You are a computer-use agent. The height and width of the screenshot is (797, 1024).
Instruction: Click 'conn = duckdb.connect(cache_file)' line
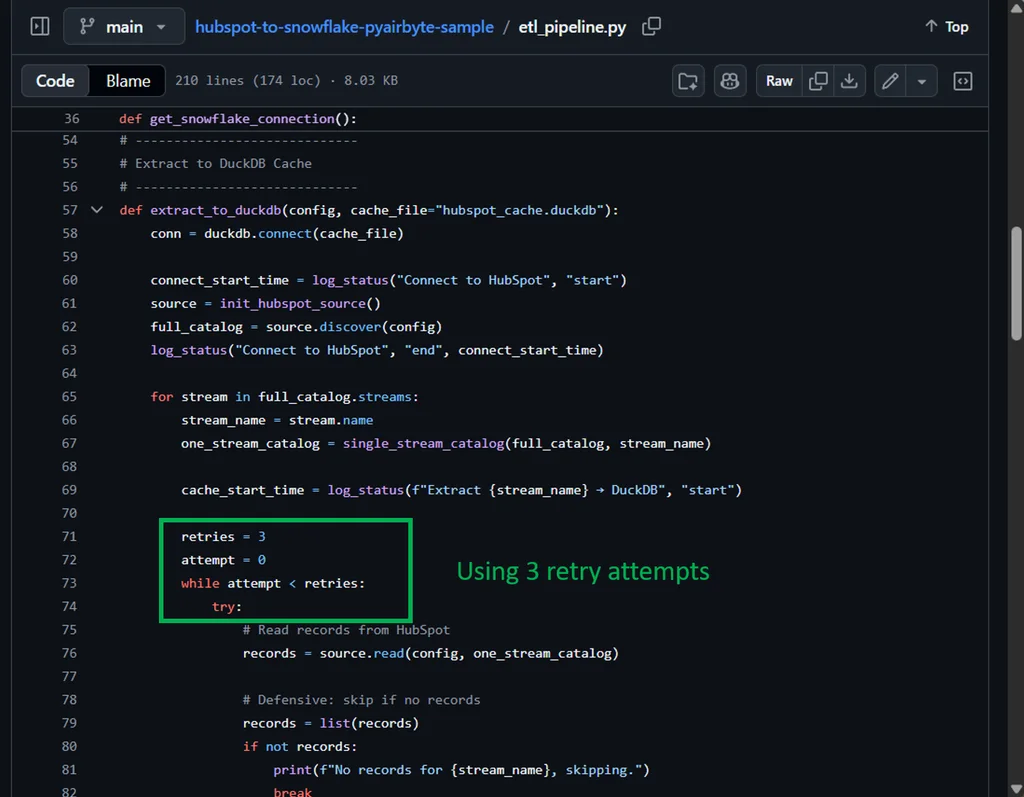tap(277, 233)
